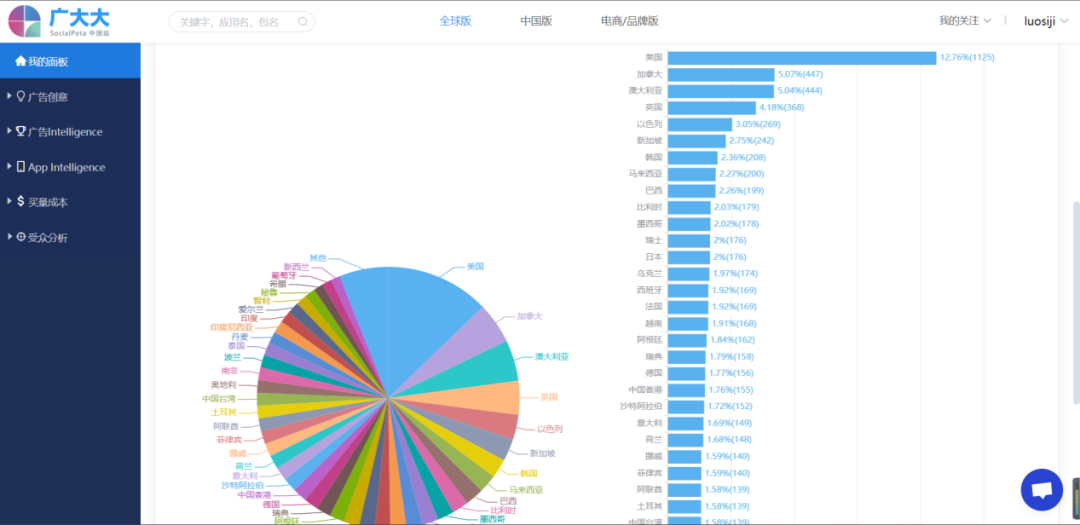Screen dimensions: 1080x525
Task: Click the 广大大 SocialPeta logo
Action: click(x=60, y=21)
